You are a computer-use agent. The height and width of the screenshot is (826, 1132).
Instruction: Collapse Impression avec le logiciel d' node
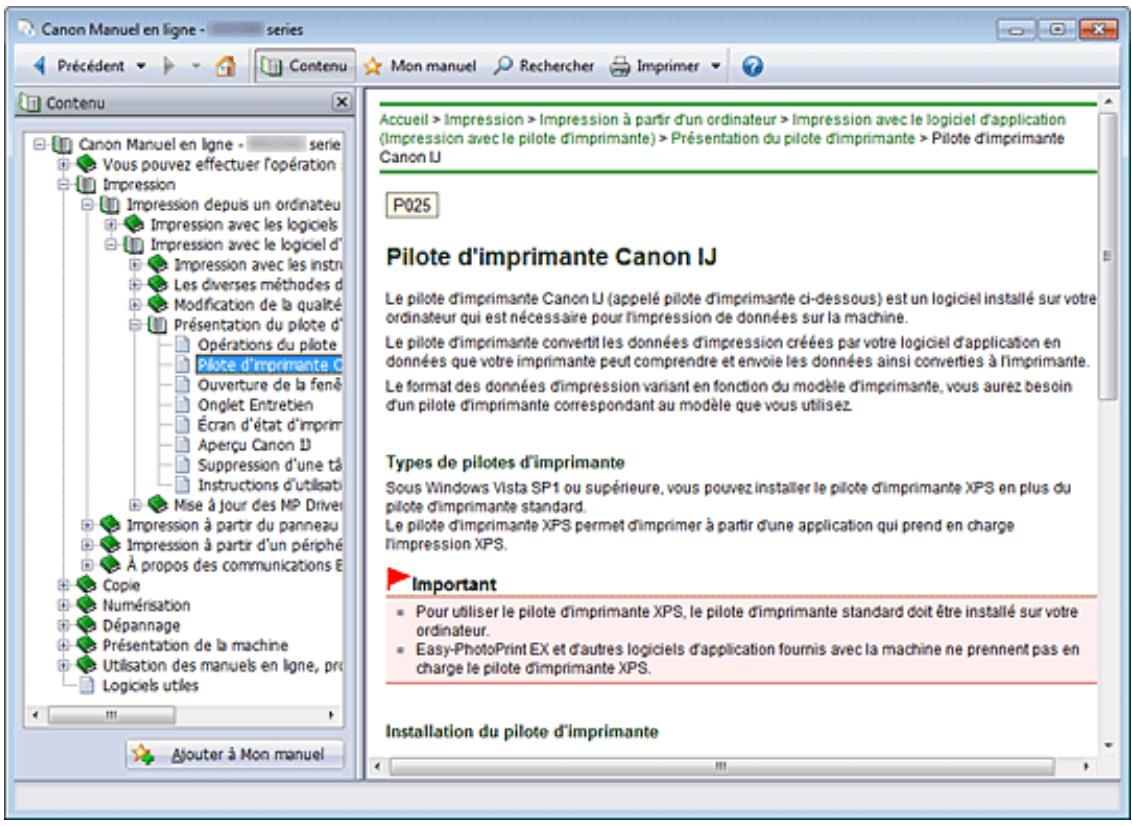click(x=111, y=245)
